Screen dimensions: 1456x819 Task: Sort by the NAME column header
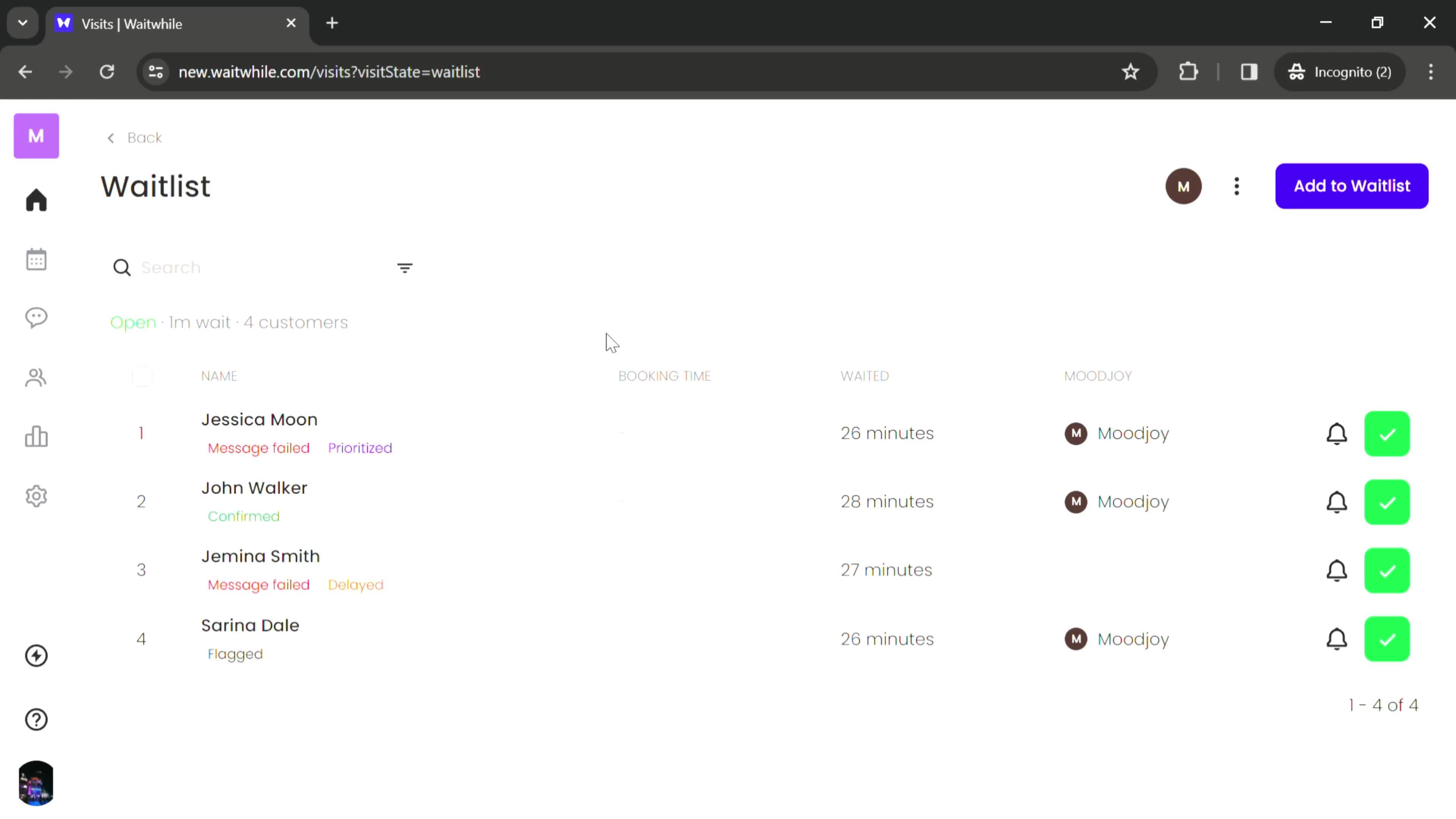219,376
